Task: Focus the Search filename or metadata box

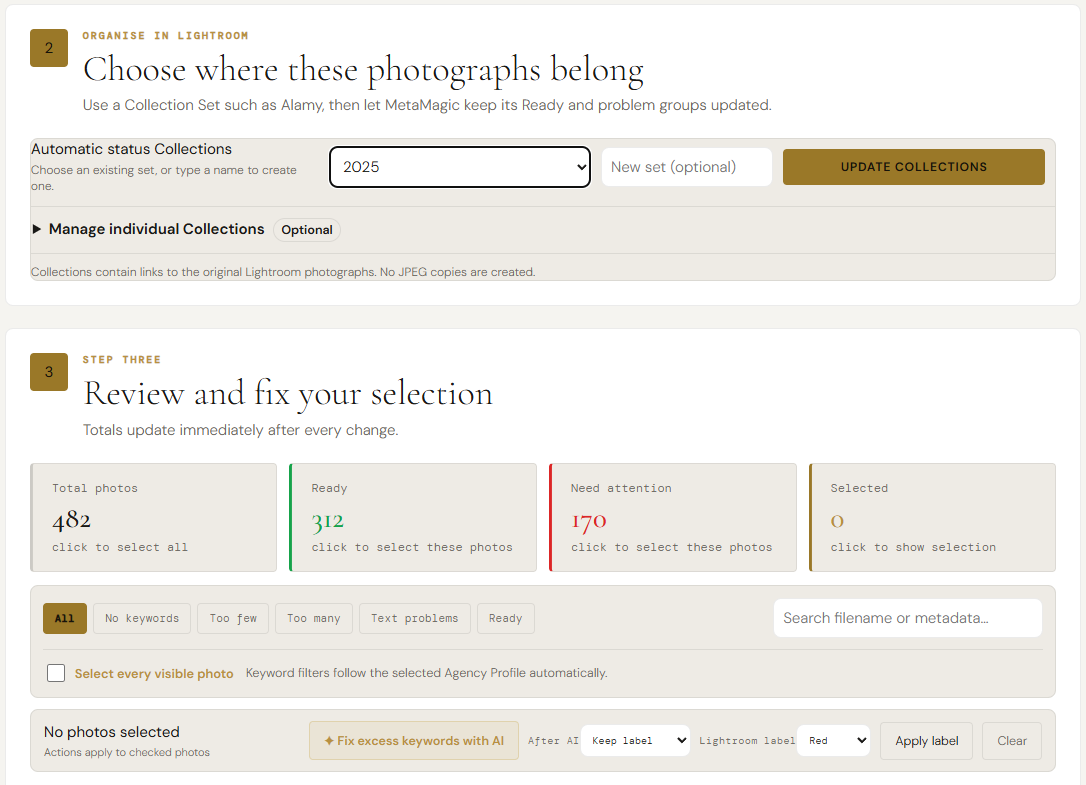Action: click(x=907, y=618)
